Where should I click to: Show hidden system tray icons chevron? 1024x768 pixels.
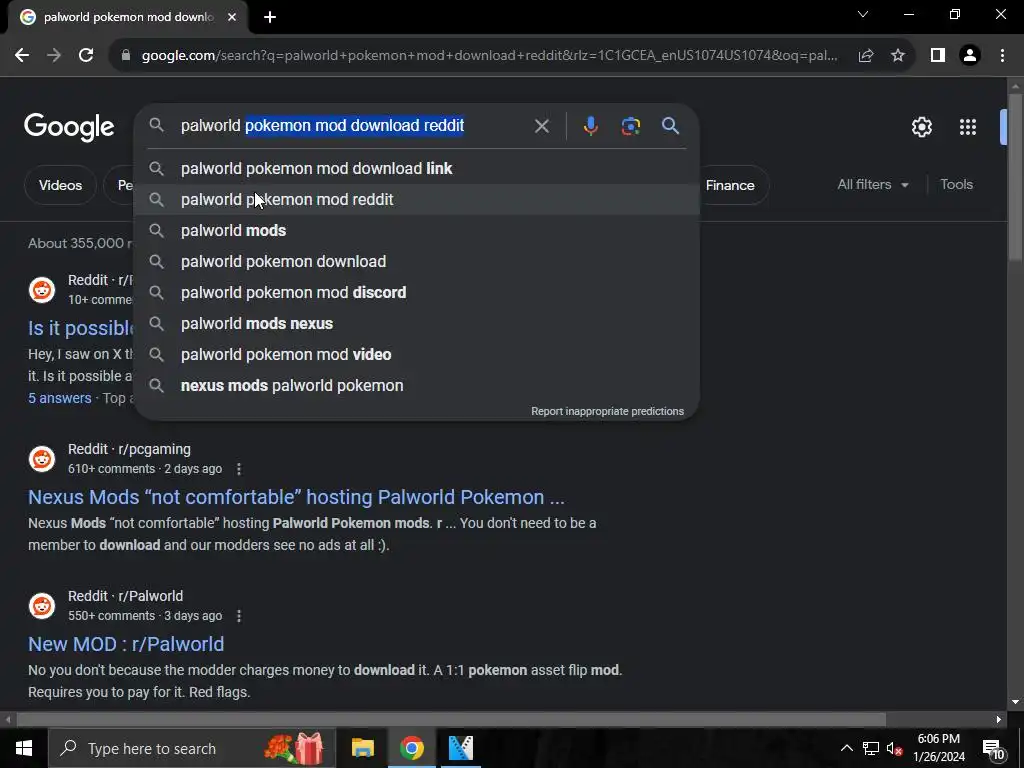846,748
